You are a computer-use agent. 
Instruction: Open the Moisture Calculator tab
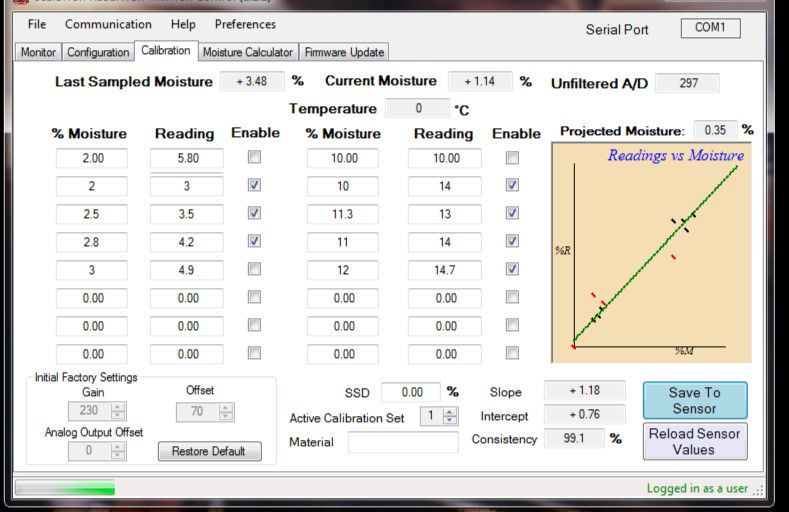248,52
